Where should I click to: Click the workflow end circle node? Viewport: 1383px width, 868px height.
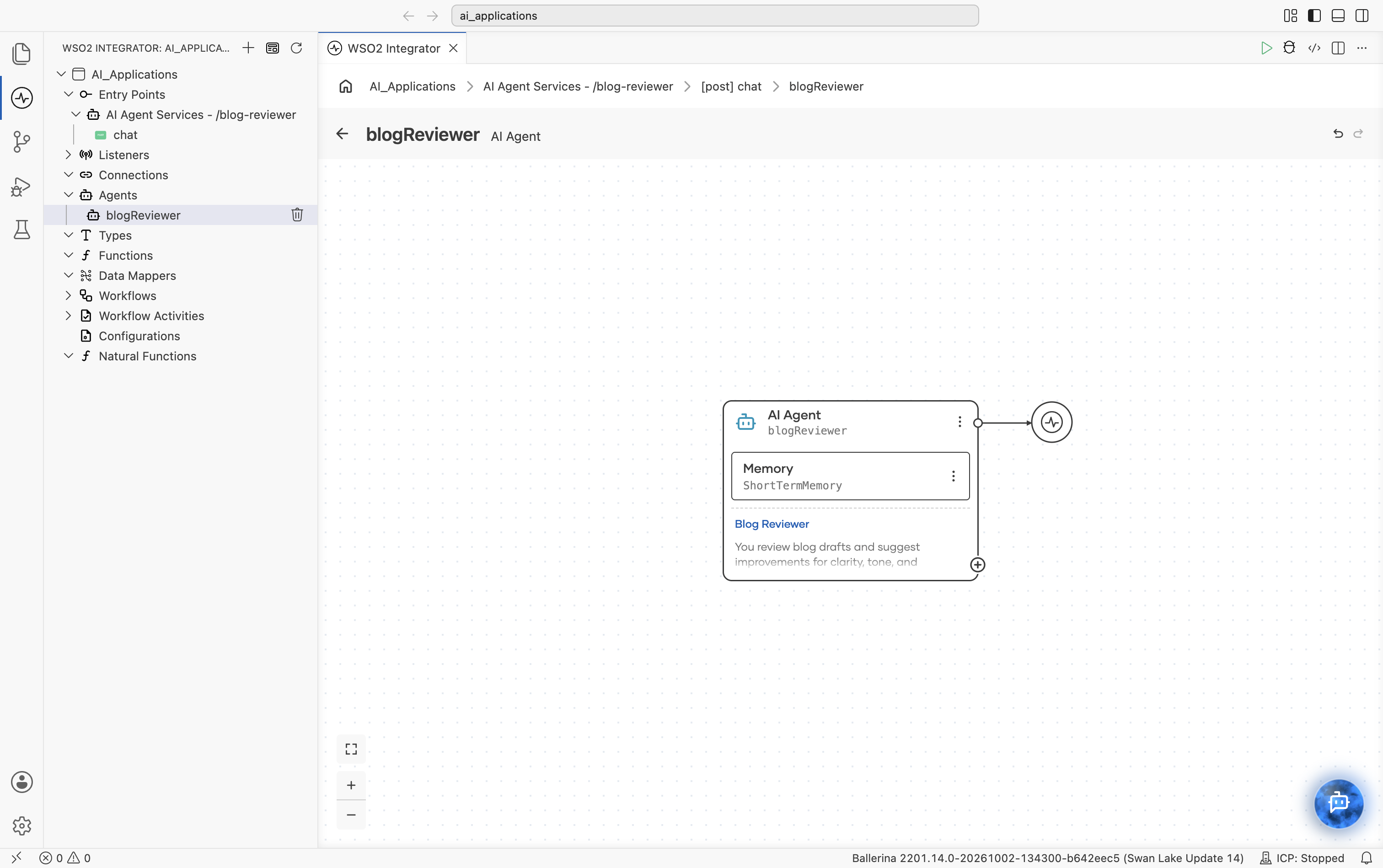(x=1052, y=422)
